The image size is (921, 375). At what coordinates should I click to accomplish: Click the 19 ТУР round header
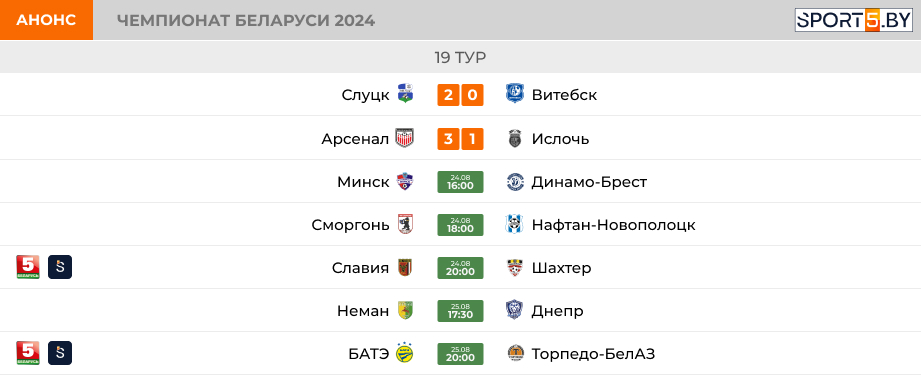coord(460,57)
